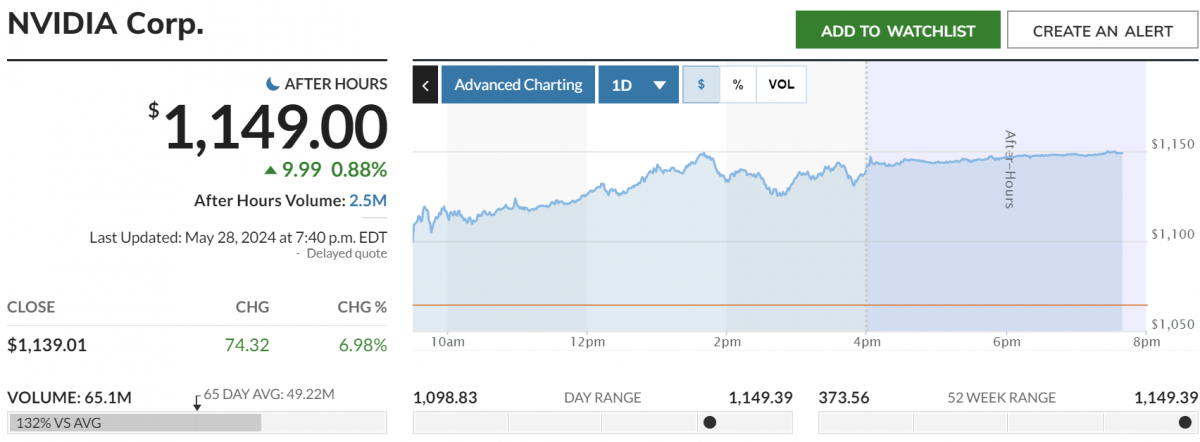The image size is (1200, 442).
Task: Create an alert for NVIDIA
Action: pos(1102,31)
